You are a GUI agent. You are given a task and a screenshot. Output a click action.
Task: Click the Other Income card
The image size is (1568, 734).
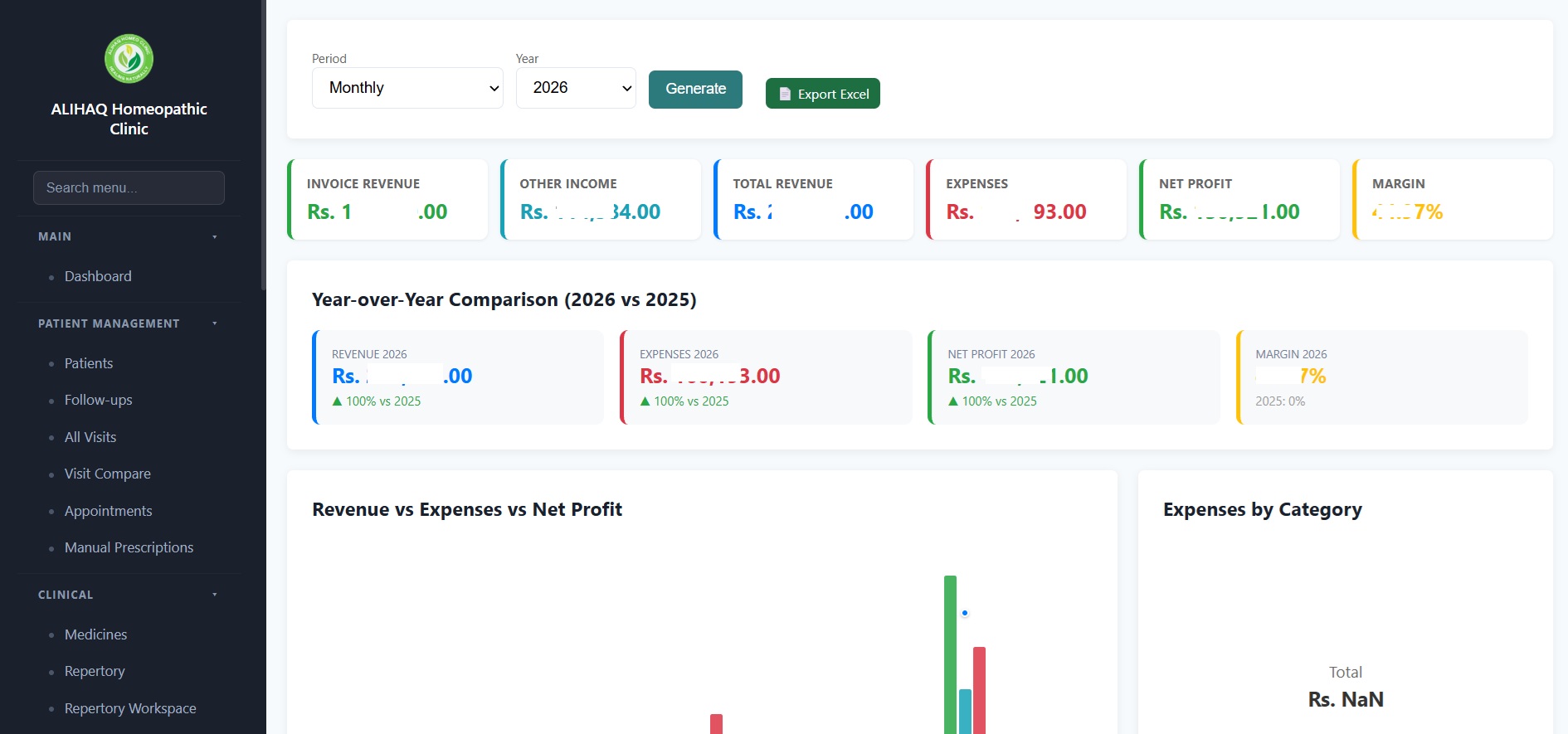pos(601,200)
